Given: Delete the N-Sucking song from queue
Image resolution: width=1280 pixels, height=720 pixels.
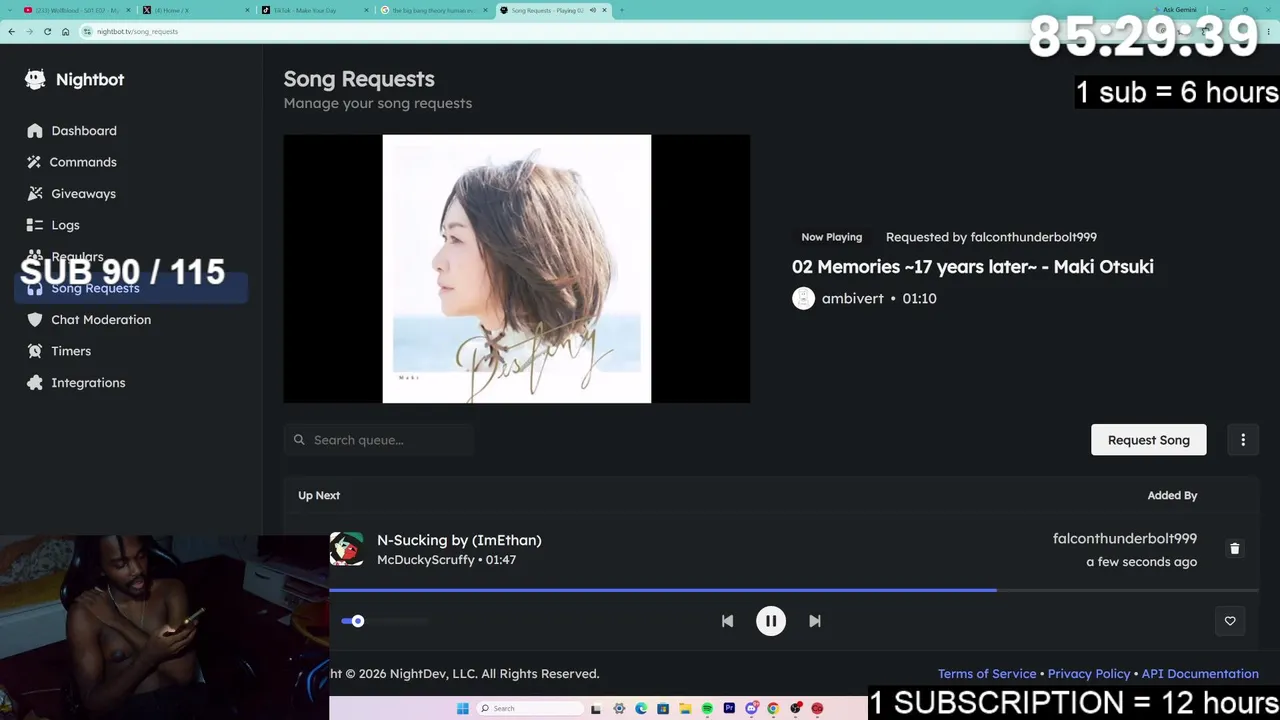Looking at the screenshot, I should (x=1234, y=549).
